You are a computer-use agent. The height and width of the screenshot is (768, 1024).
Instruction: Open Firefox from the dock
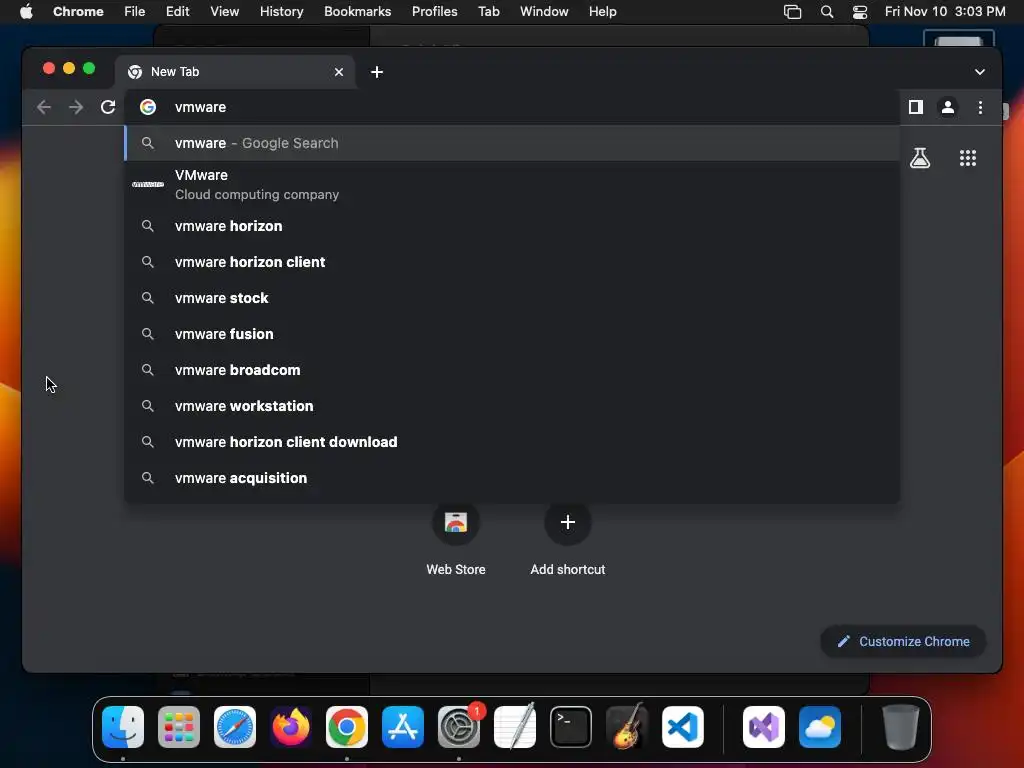(291, 727)
